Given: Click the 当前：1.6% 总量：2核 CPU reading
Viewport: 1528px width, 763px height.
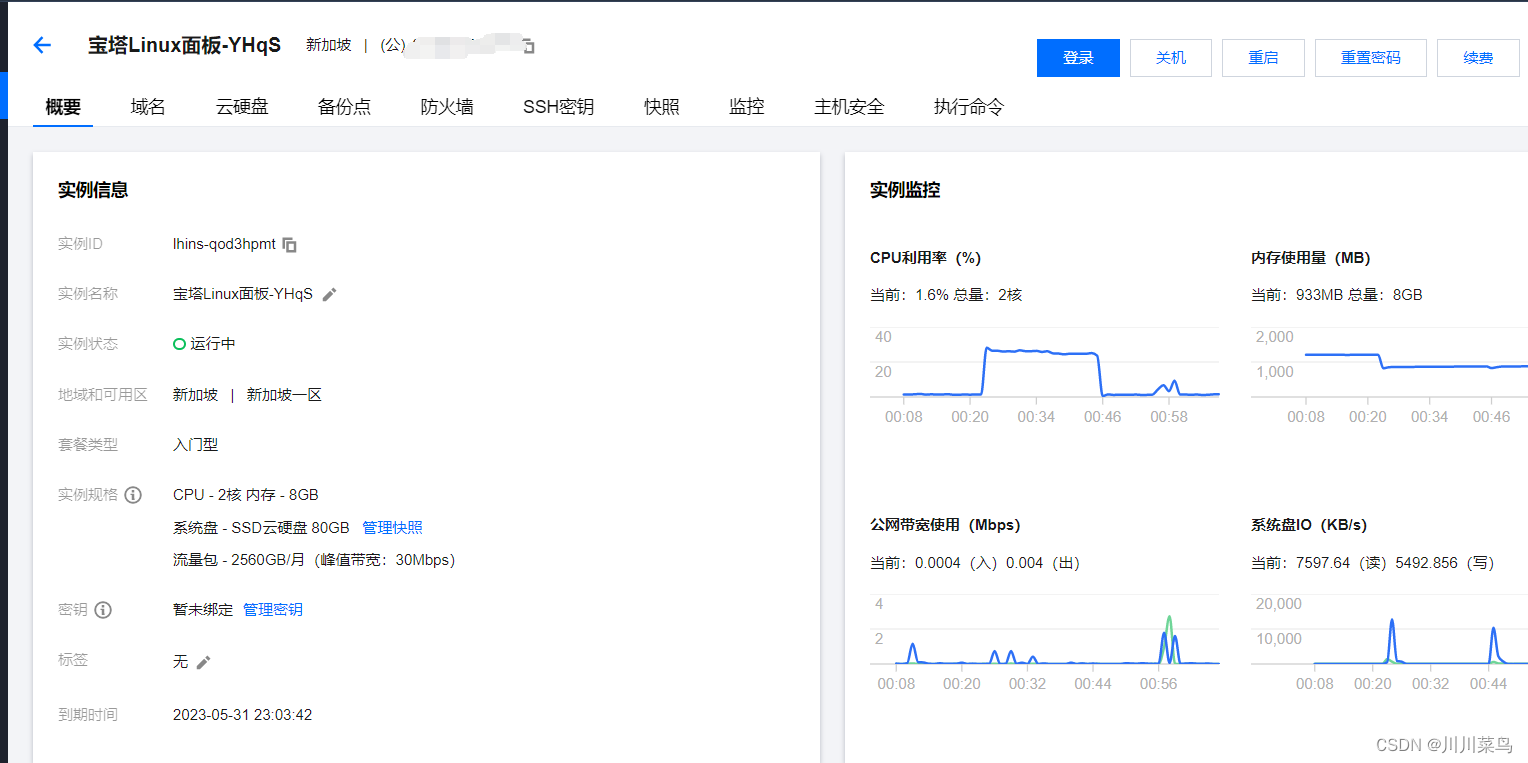Looking at the screenshot, I should click(x=946, y=295).
